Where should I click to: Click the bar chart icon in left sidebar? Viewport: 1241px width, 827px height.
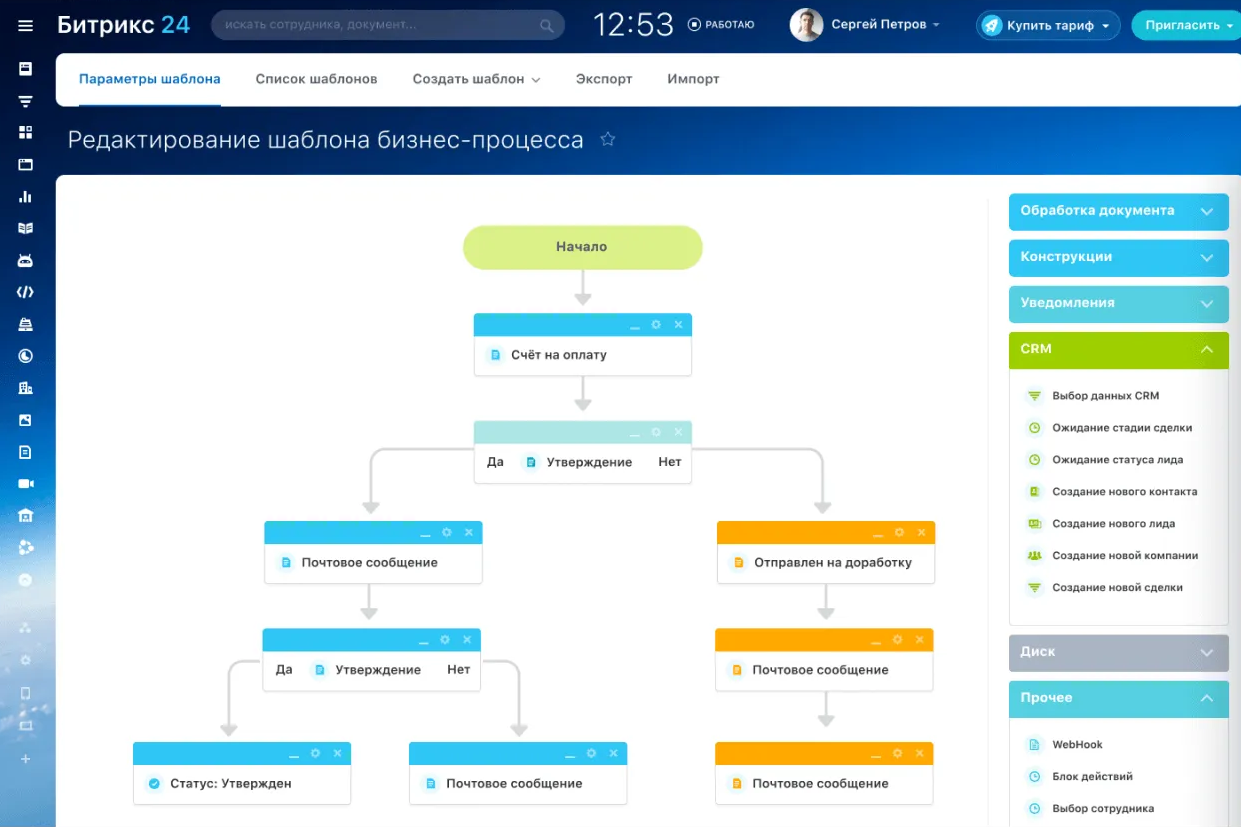[x=26, y=197]
